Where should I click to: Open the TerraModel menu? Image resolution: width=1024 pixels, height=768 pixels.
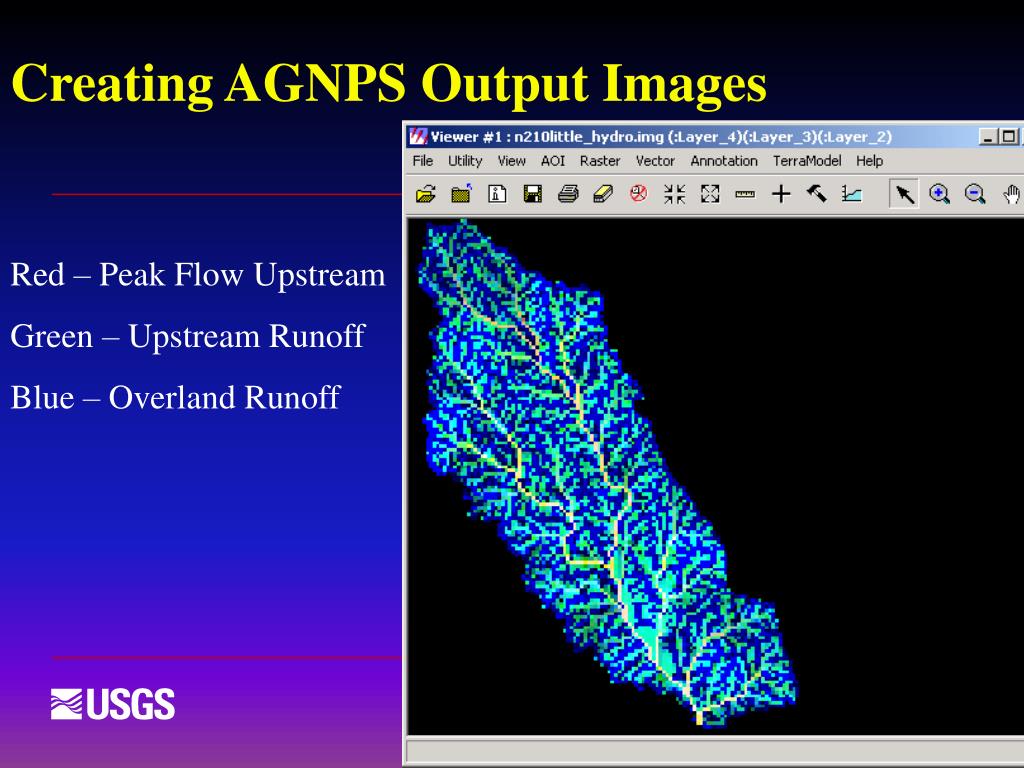(807, 161)
